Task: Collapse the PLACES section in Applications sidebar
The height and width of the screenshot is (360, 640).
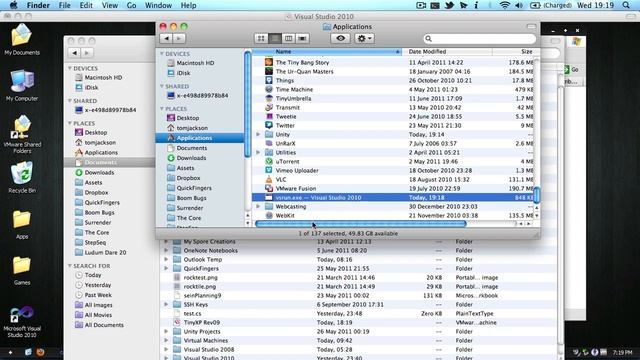Action: (162, 109)
